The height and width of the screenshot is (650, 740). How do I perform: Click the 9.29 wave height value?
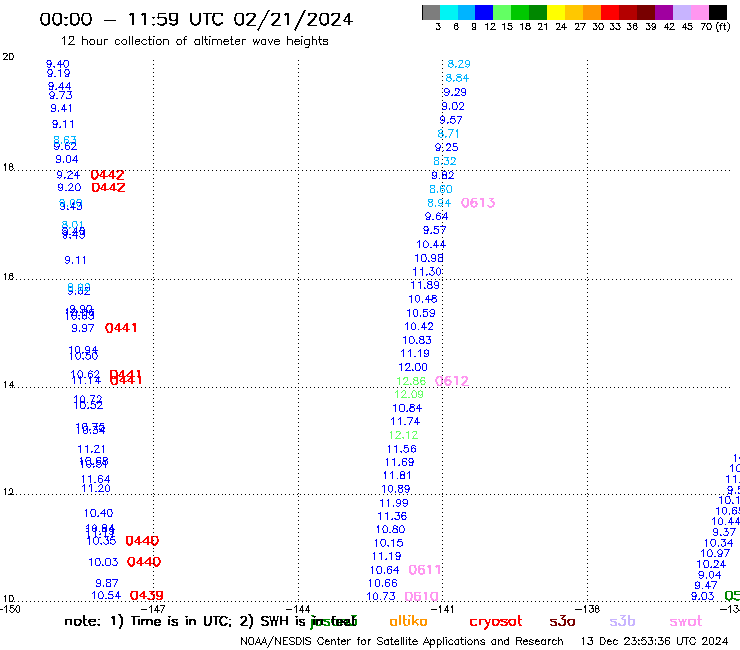[x=455, y=93]
